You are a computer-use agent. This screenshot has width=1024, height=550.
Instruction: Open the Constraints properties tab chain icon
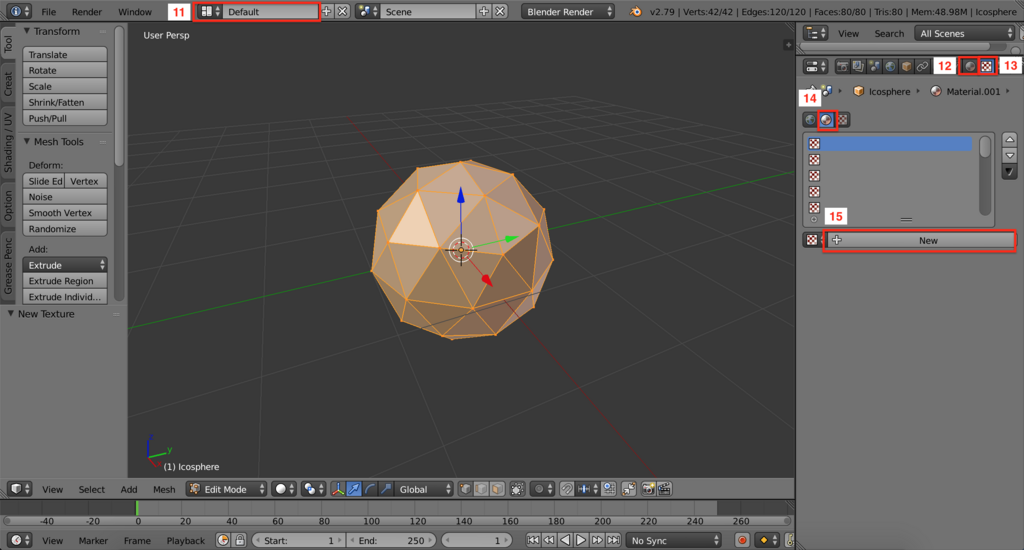tap(922, 67)
